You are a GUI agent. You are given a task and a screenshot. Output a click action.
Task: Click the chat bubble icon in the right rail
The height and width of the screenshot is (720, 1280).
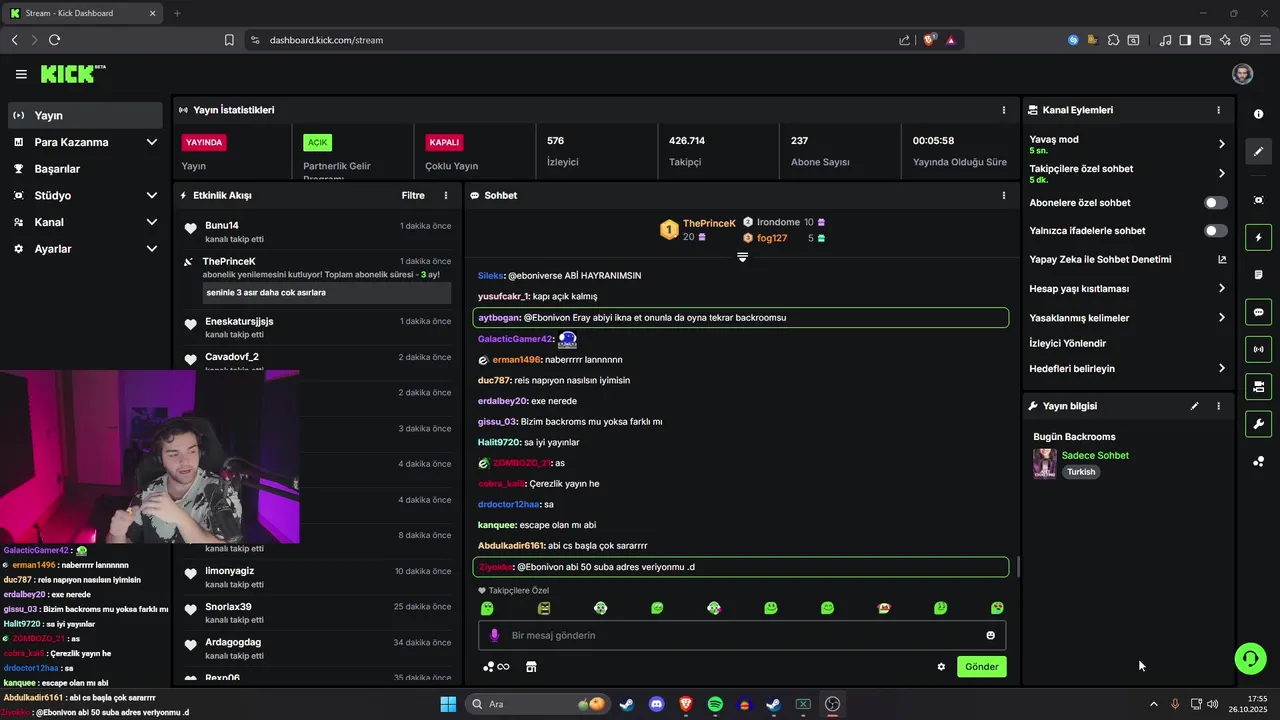tap(1258, 312)
